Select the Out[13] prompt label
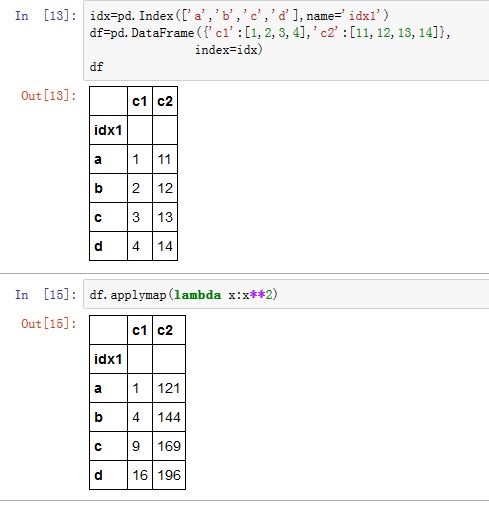 49,96
